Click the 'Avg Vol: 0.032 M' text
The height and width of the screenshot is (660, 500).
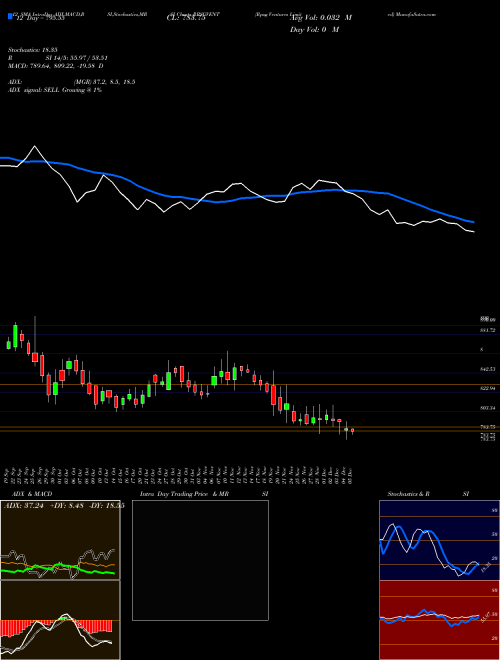[x=321, y=18]
